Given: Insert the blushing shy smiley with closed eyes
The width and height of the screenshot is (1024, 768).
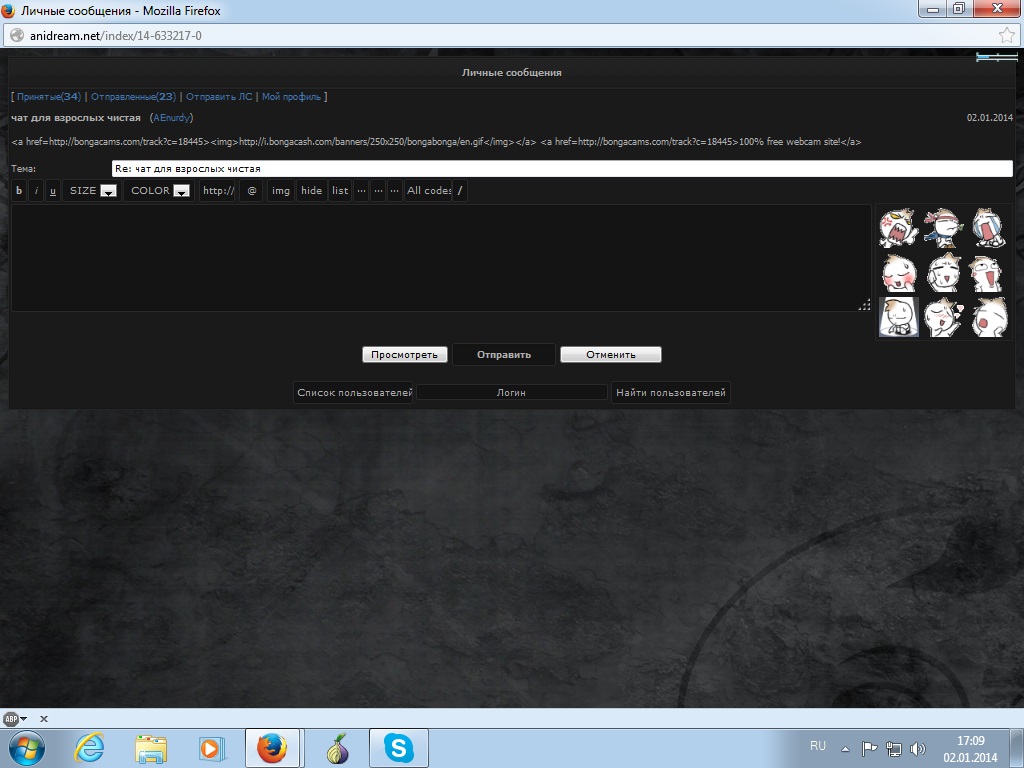Looking at the screenshot, I should pos(899,272).
